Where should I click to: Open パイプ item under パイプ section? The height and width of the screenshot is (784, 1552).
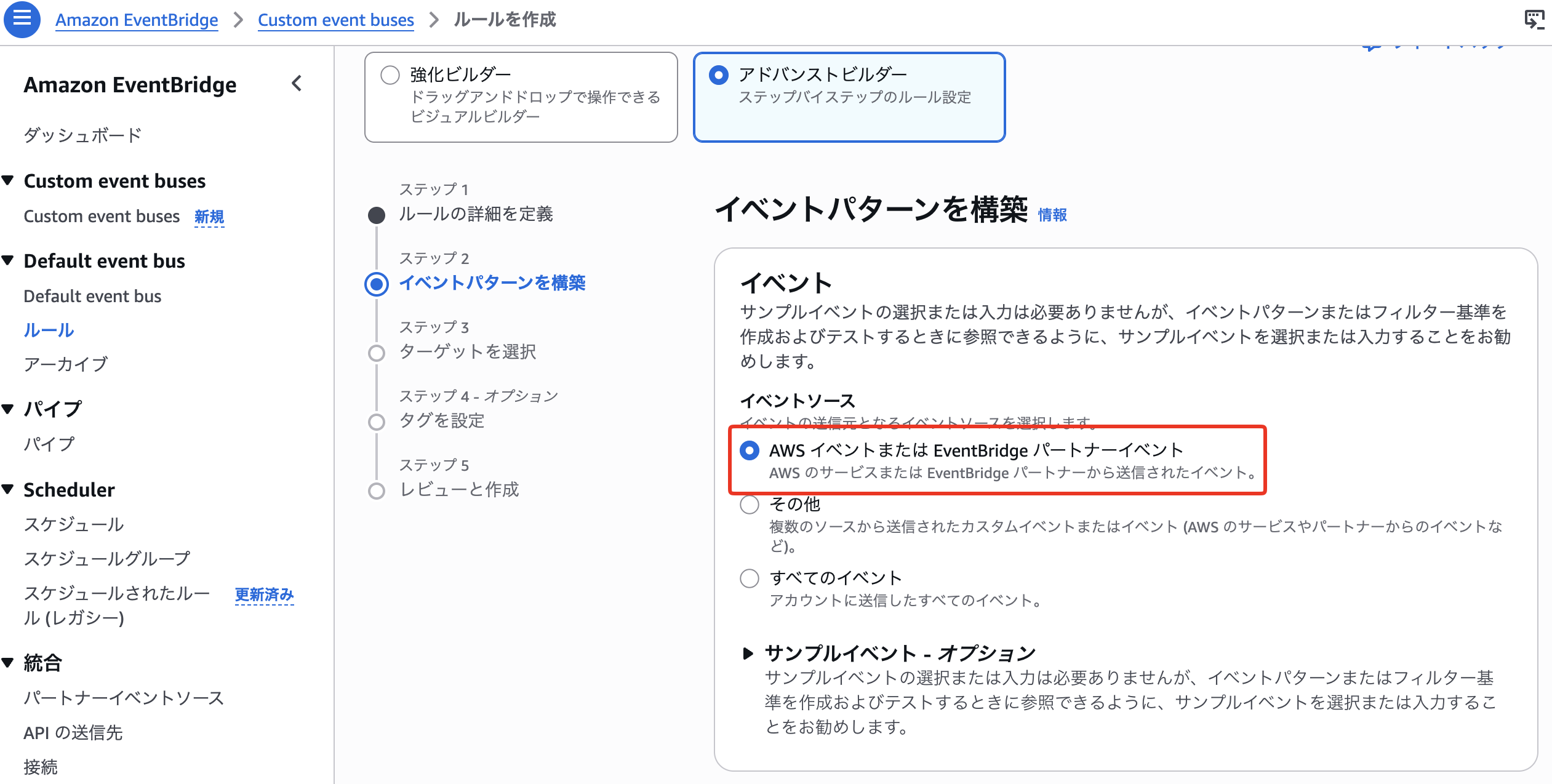point(49,444)
